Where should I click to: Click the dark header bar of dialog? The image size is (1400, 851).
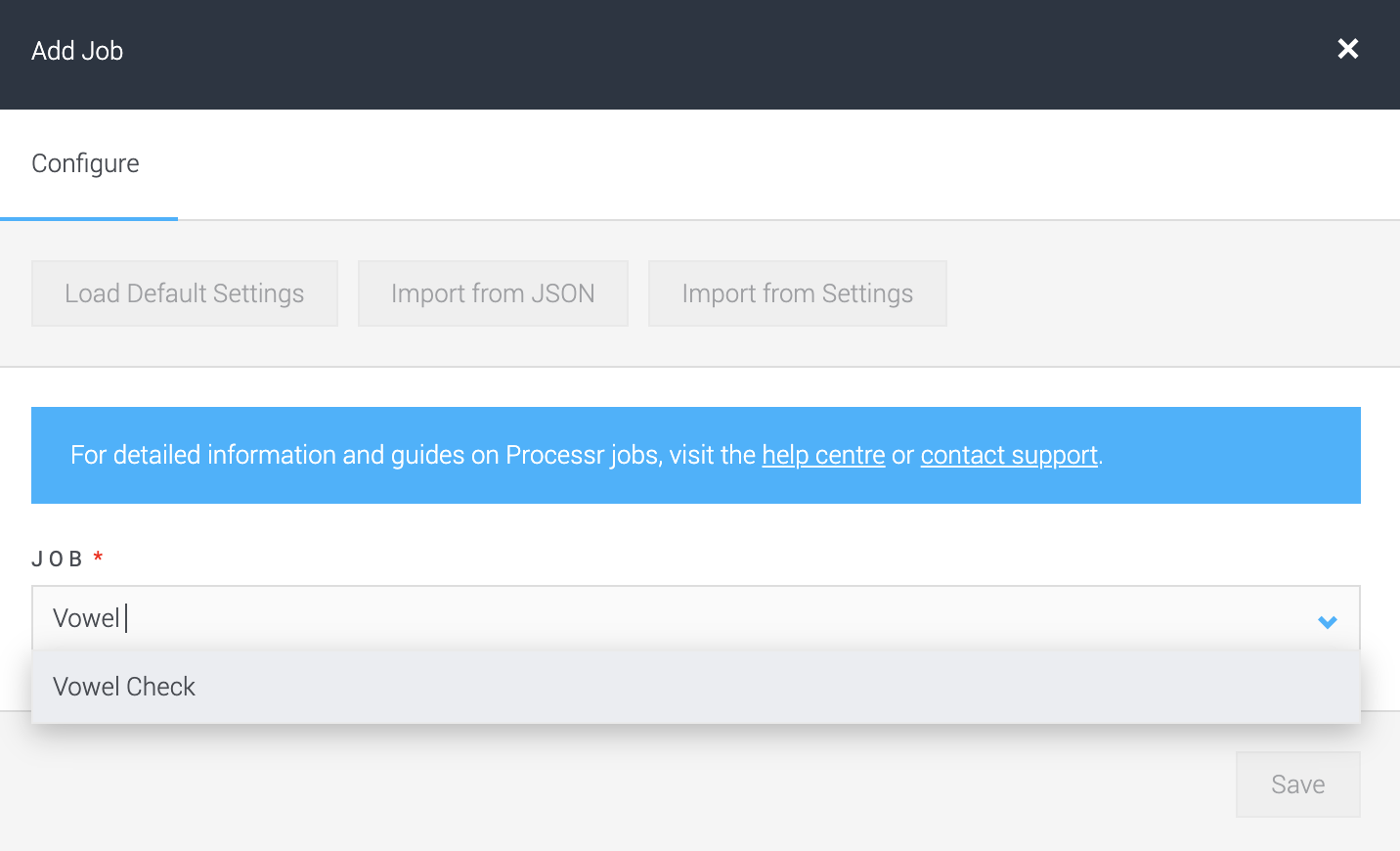tap(684, 54)
